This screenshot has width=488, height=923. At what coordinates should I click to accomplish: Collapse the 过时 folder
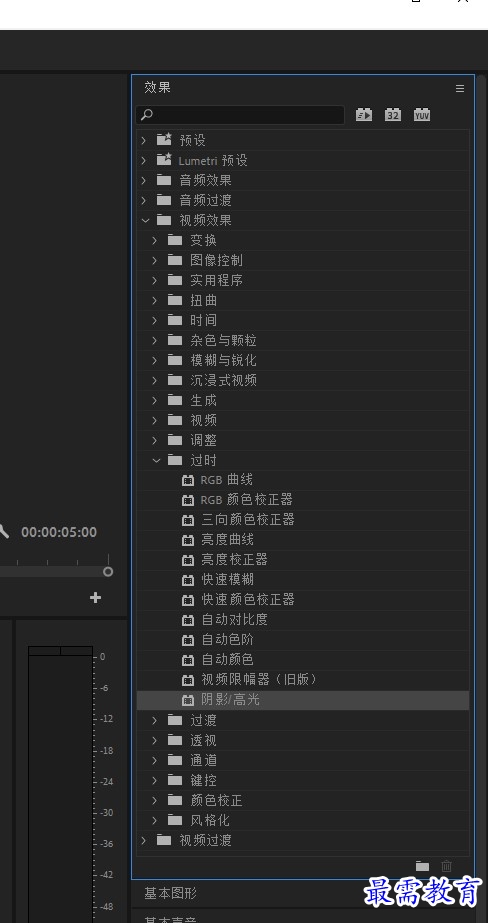(x=156, y=460)
